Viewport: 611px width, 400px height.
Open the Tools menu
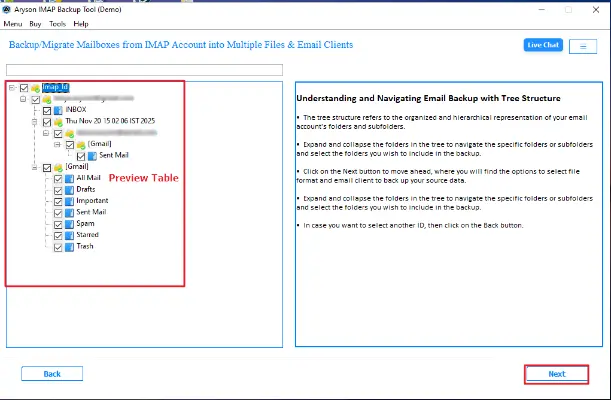(57, 24)
